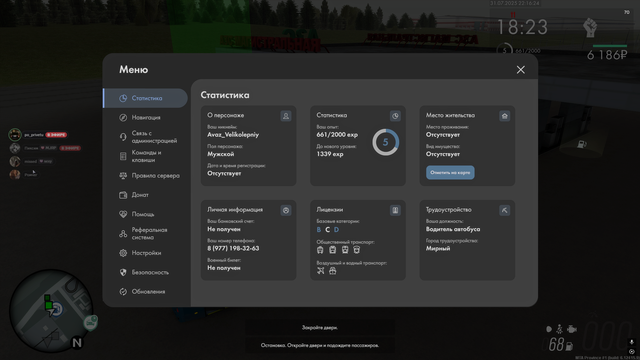
Task: Click the third public transport license icon
Action: 345,250
